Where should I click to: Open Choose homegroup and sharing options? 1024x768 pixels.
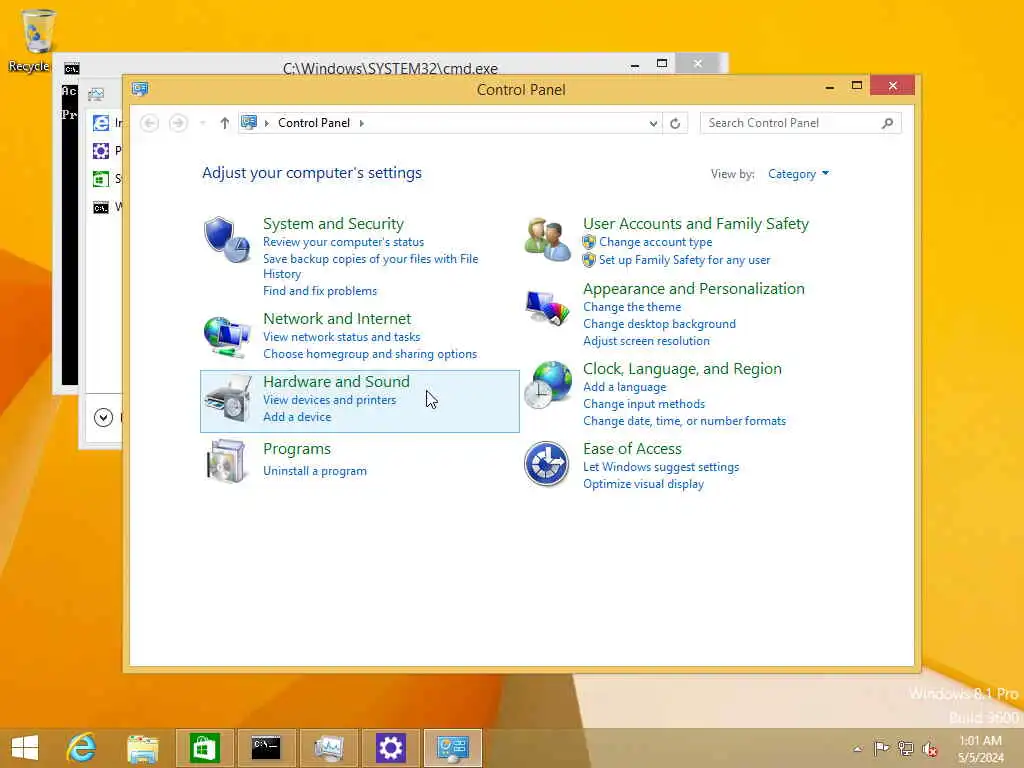pos(370,354)
